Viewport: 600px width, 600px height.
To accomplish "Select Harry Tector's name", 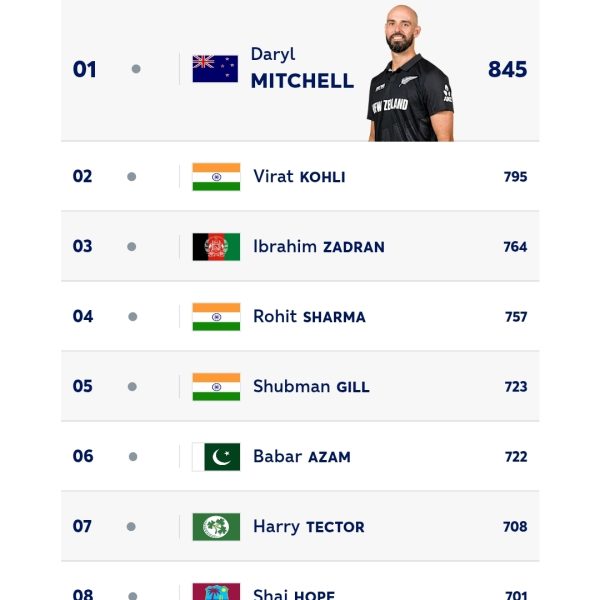I will click(308, 527).
